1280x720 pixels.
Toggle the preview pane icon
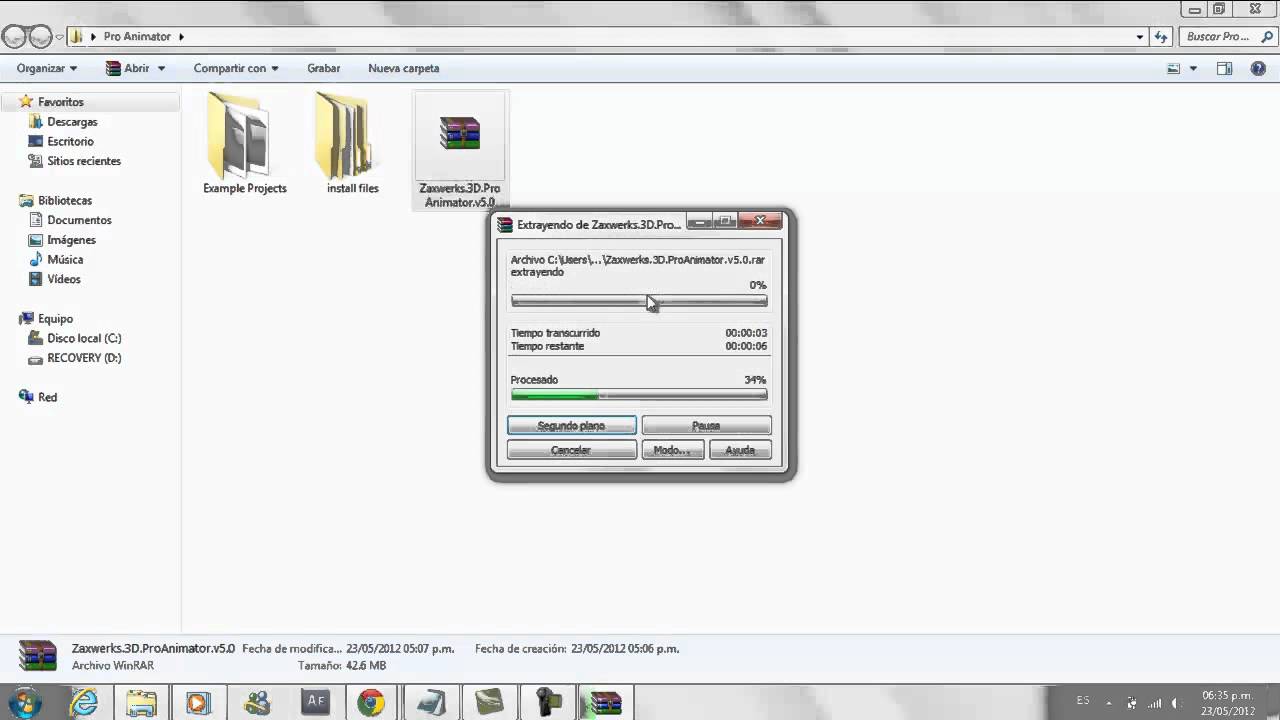[1224, 69]
